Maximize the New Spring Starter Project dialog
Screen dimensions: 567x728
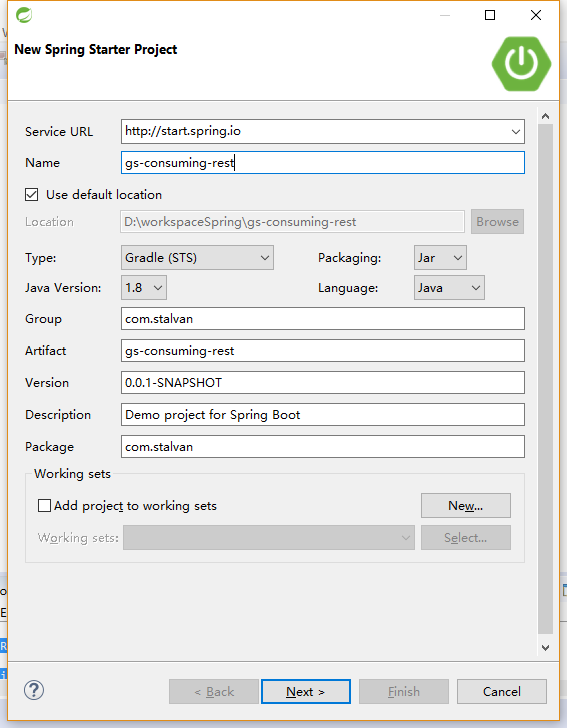tap(490, 15)
